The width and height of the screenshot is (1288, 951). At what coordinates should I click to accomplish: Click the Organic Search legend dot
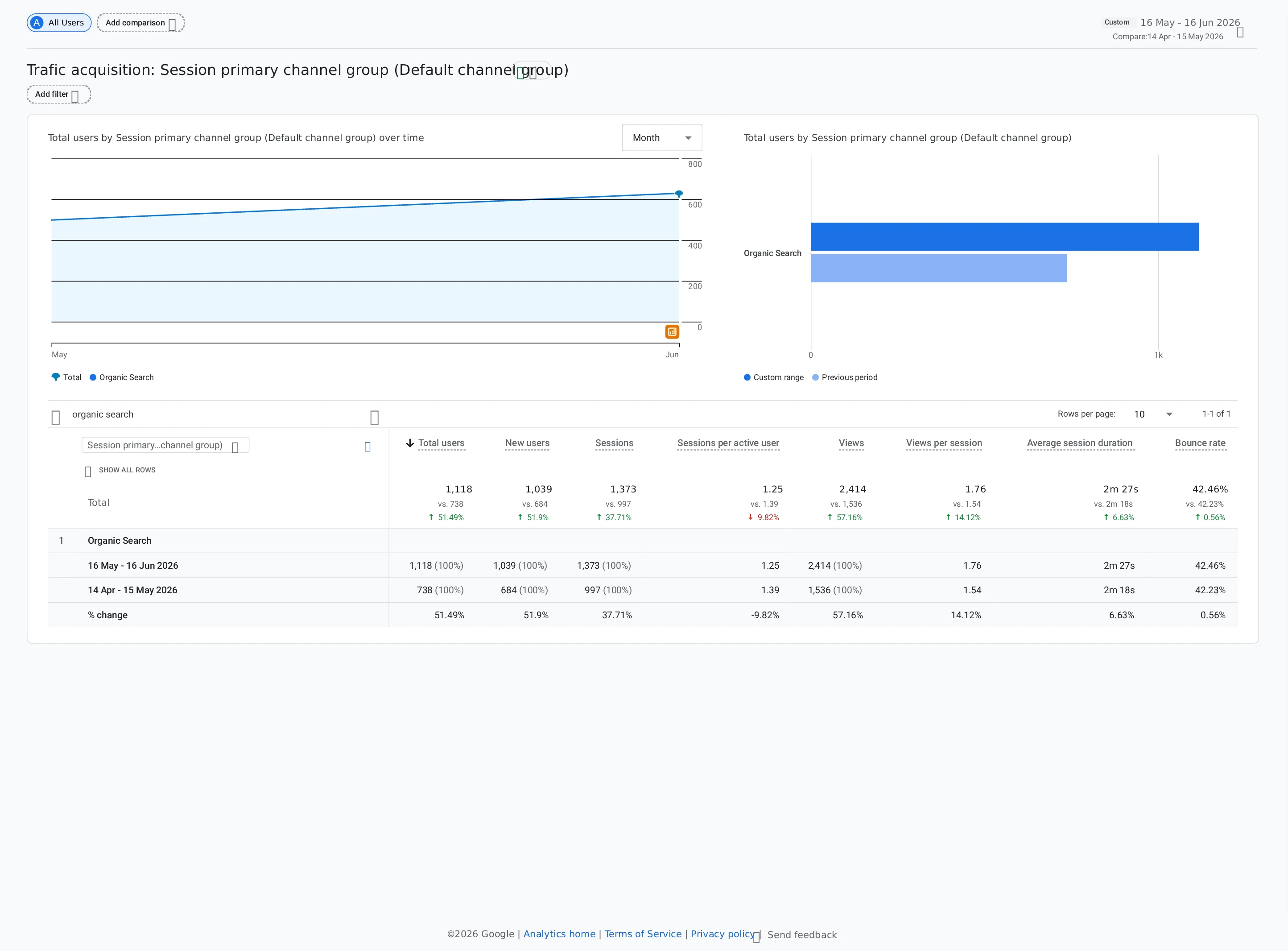(93, 377)
